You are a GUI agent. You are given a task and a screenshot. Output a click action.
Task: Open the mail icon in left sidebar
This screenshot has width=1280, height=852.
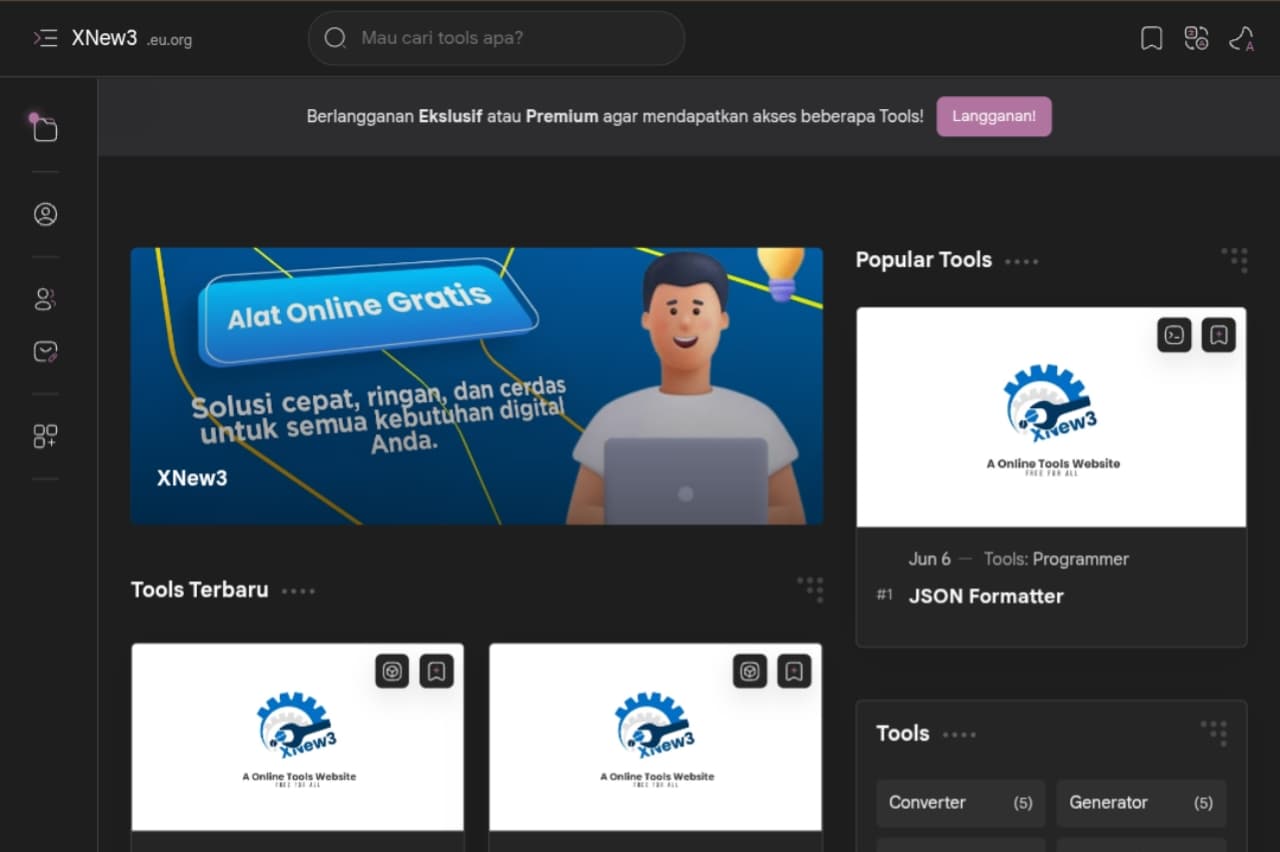45,351
